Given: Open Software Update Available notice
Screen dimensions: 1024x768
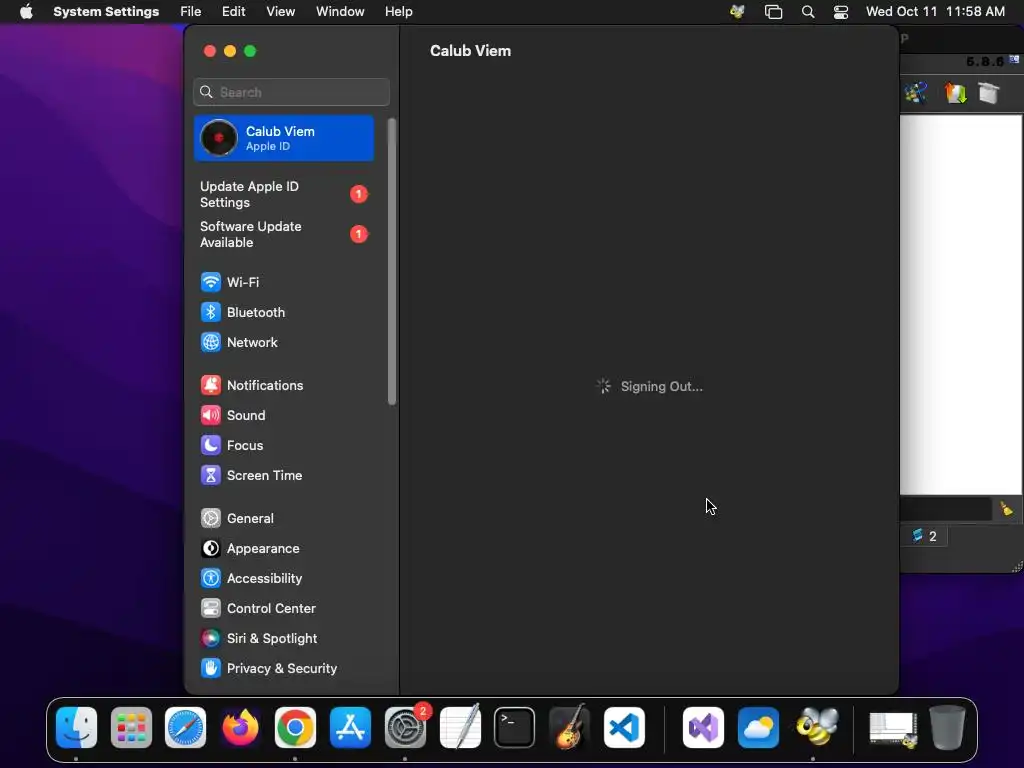Looking at the screenshot, I should tap(283, 234).
